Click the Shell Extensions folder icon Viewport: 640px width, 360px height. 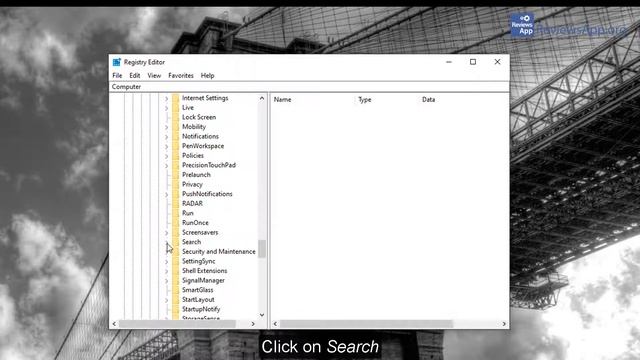176,271
